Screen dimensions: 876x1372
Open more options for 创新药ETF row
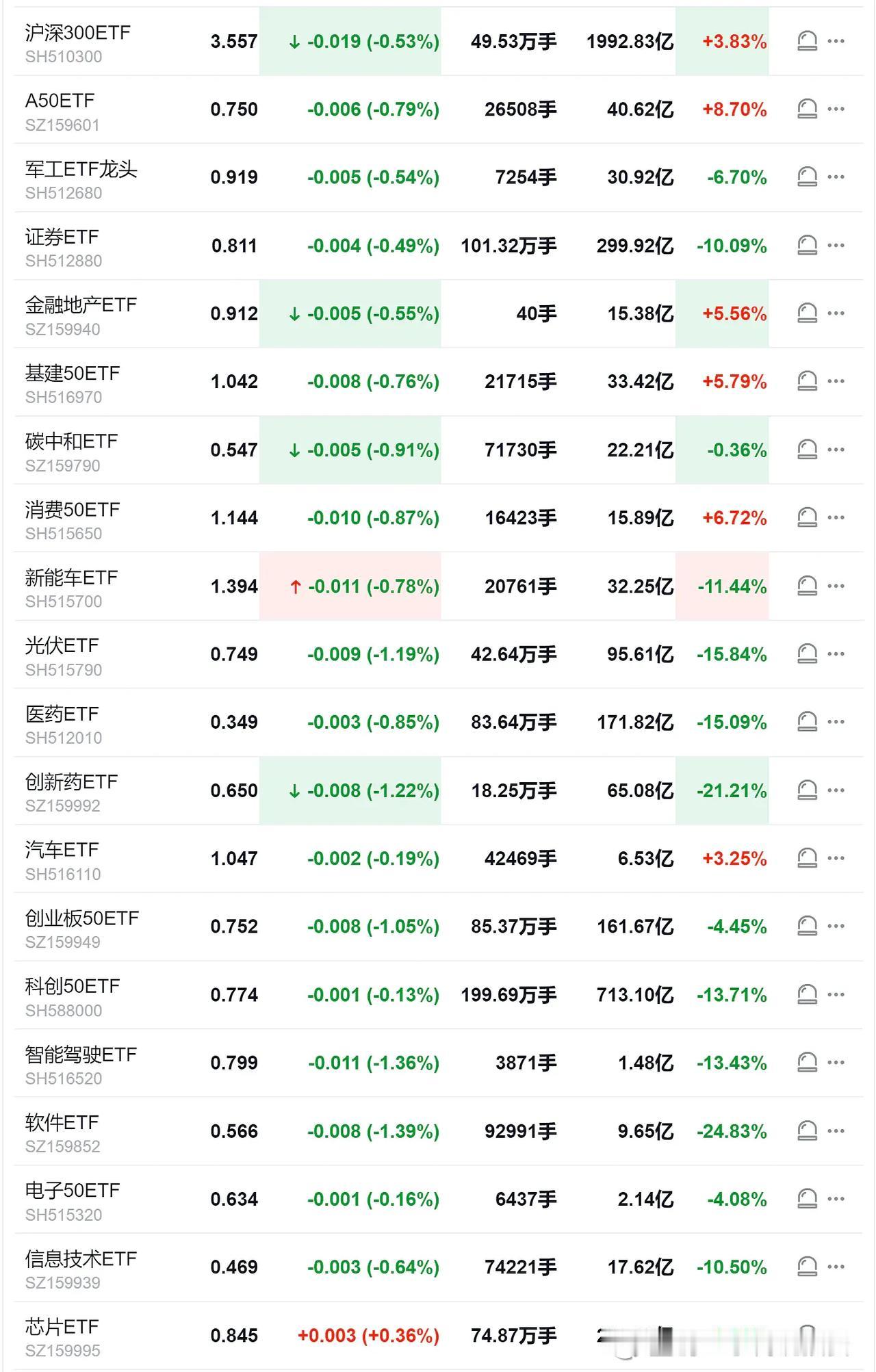pyautogui.click(x=836, y=790)
